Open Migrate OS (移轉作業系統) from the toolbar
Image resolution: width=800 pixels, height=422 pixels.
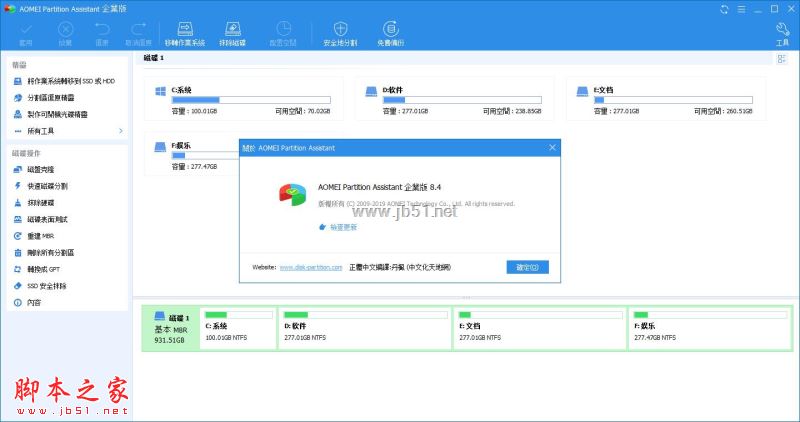(185, 34)
